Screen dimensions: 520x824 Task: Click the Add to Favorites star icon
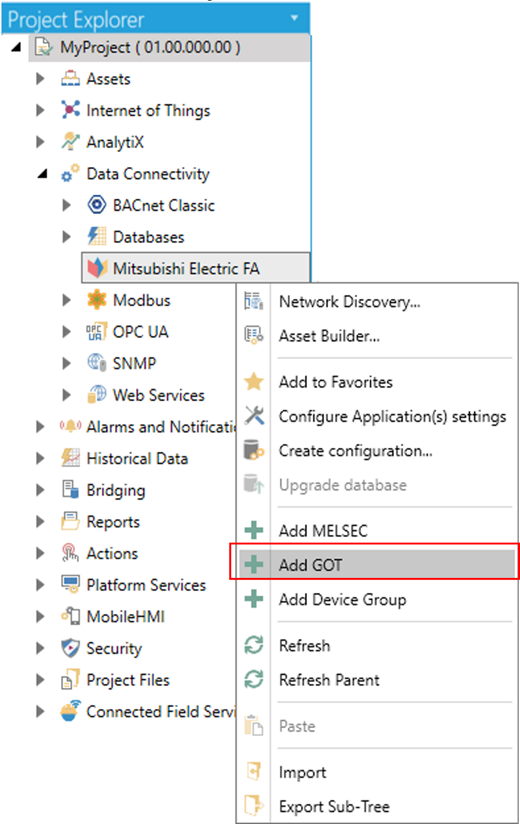[x=254, y=382]
